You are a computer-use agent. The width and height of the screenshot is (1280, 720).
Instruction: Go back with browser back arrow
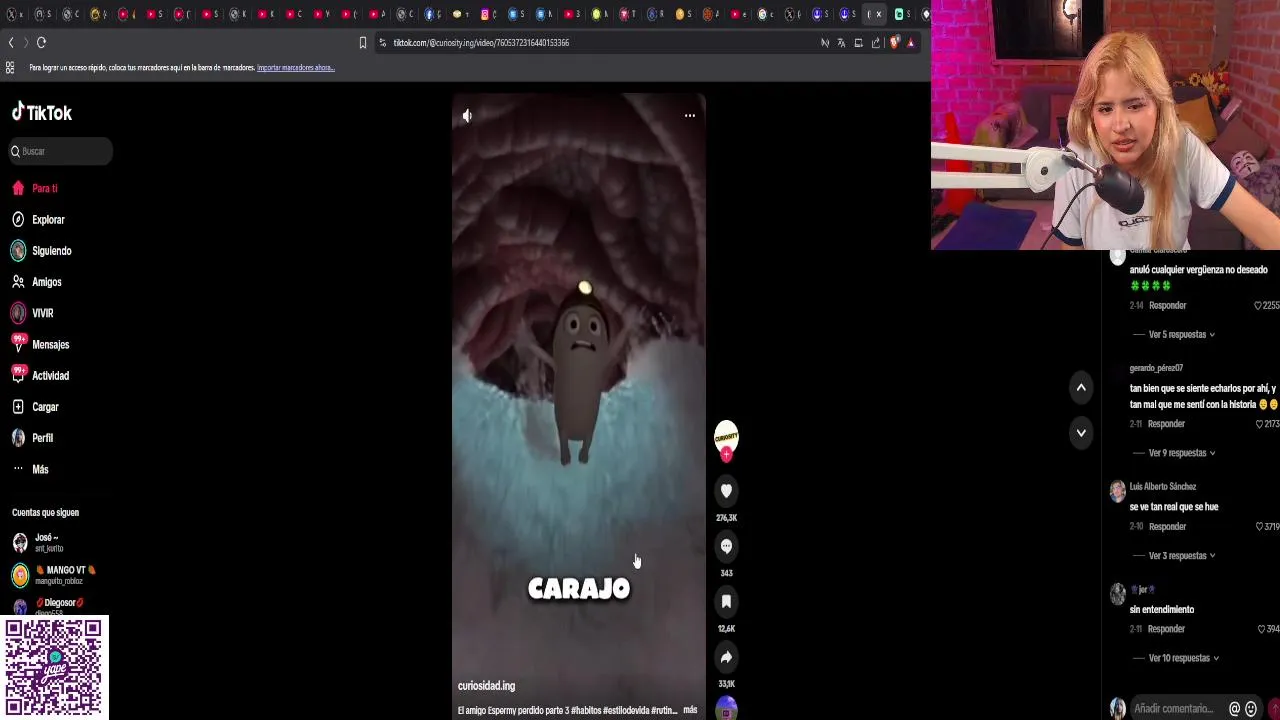point(11,43)
